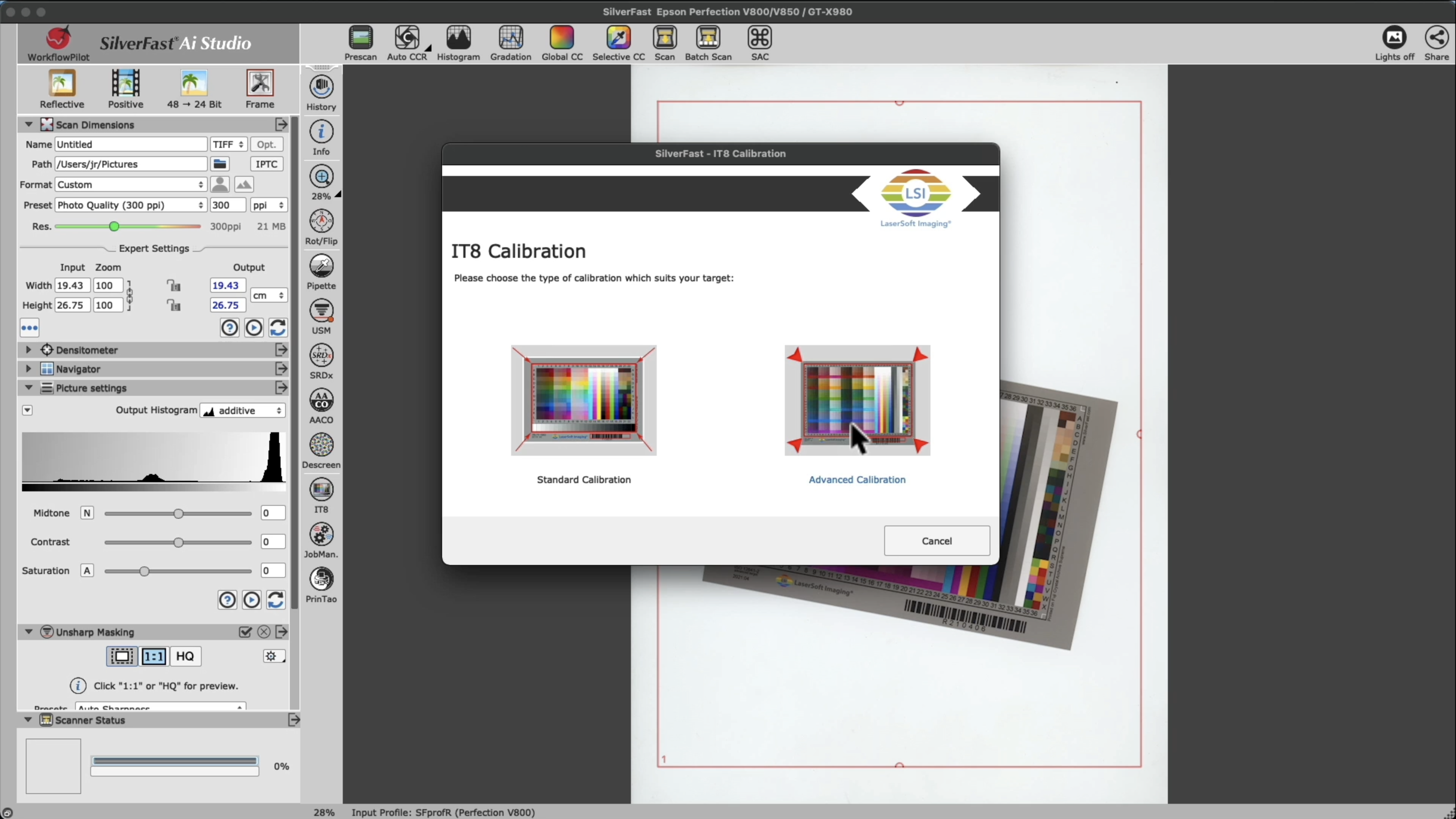The image size is (1456, 819).
Task: Click the Opt. button
Action: [x=266, y=144]
